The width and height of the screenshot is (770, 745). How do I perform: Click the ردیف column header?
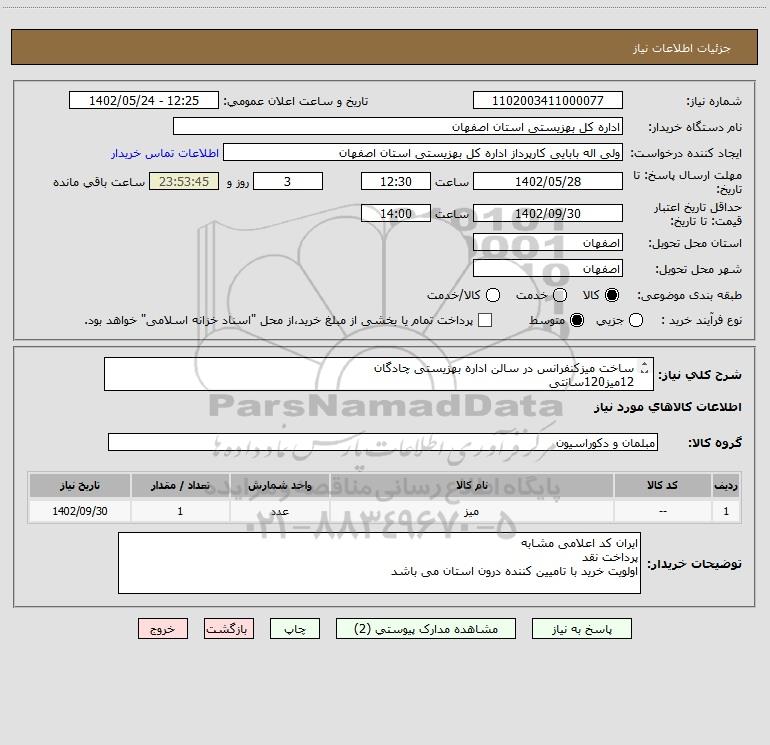726,485
